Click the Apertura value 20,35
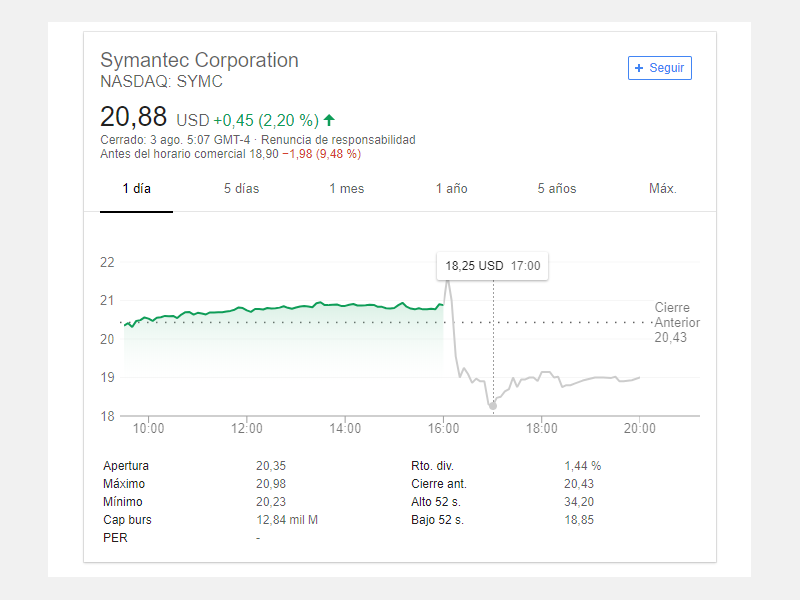Image resolution: width=800 pixels, height=600 pixels. click(x=272, y=466)
